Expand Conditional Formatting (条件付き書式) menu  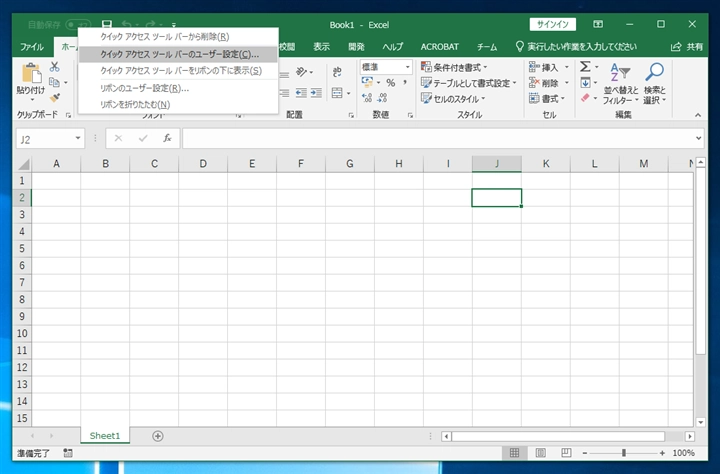(x=455, y=67)
